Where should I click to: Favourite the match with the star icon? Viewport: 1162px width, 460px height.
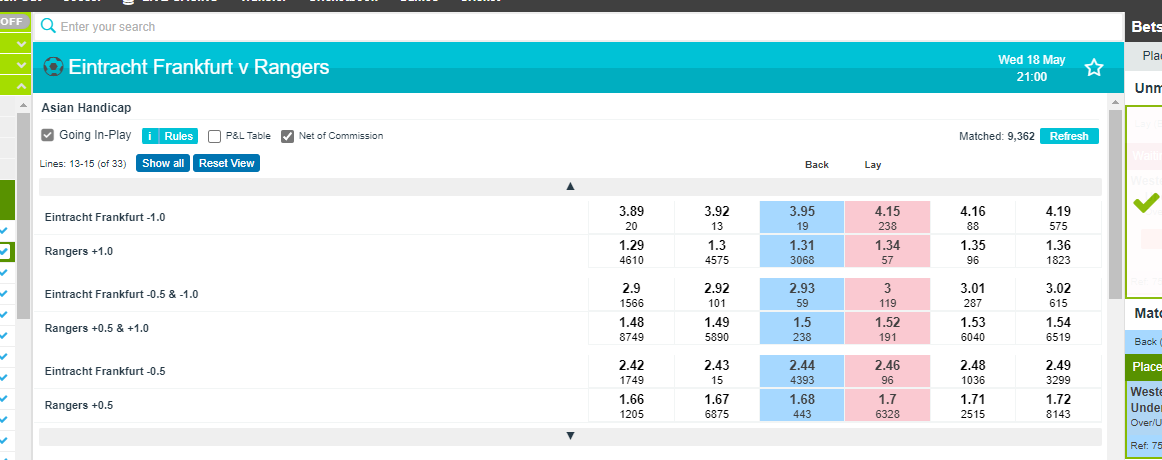(x=1094, y=67)
